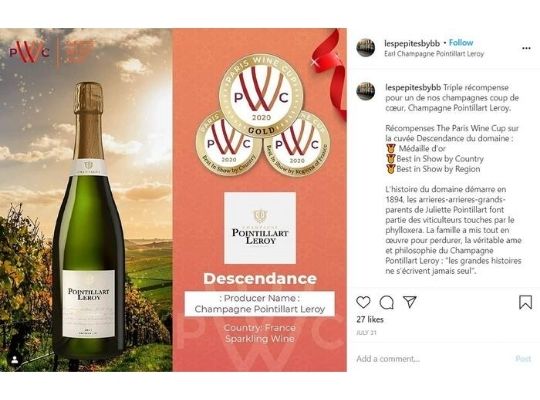Open lespepitesbybb header profile picture
This screenshot has height=400, width=540.
365,48
